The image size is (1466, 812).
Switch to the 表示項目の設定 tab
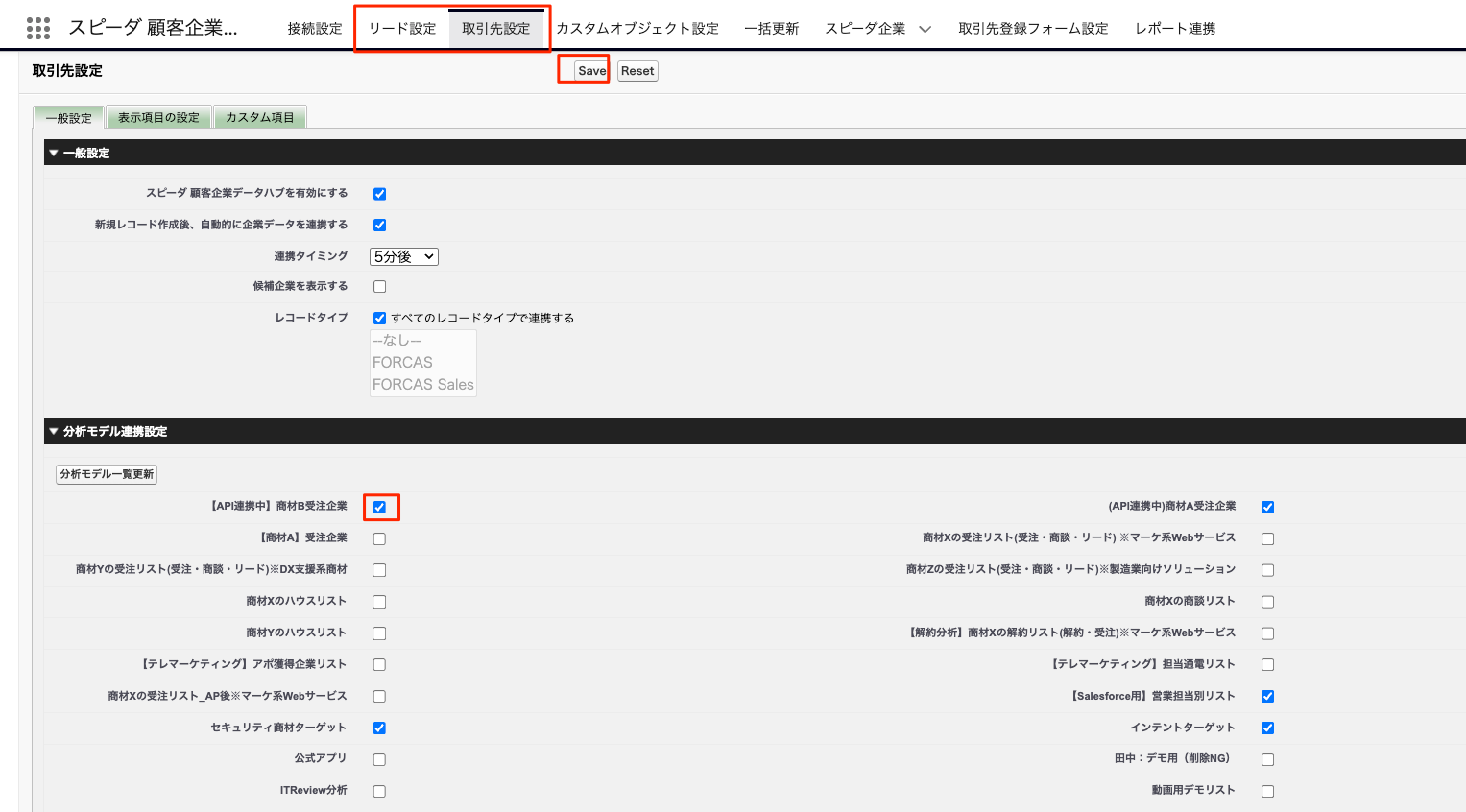click(158, 118)
